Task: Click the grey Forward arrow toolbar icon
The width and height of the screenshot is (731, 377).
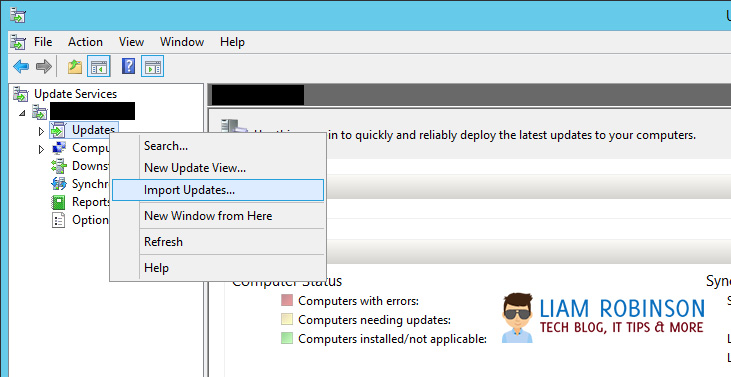Action: tap(43, 67)
